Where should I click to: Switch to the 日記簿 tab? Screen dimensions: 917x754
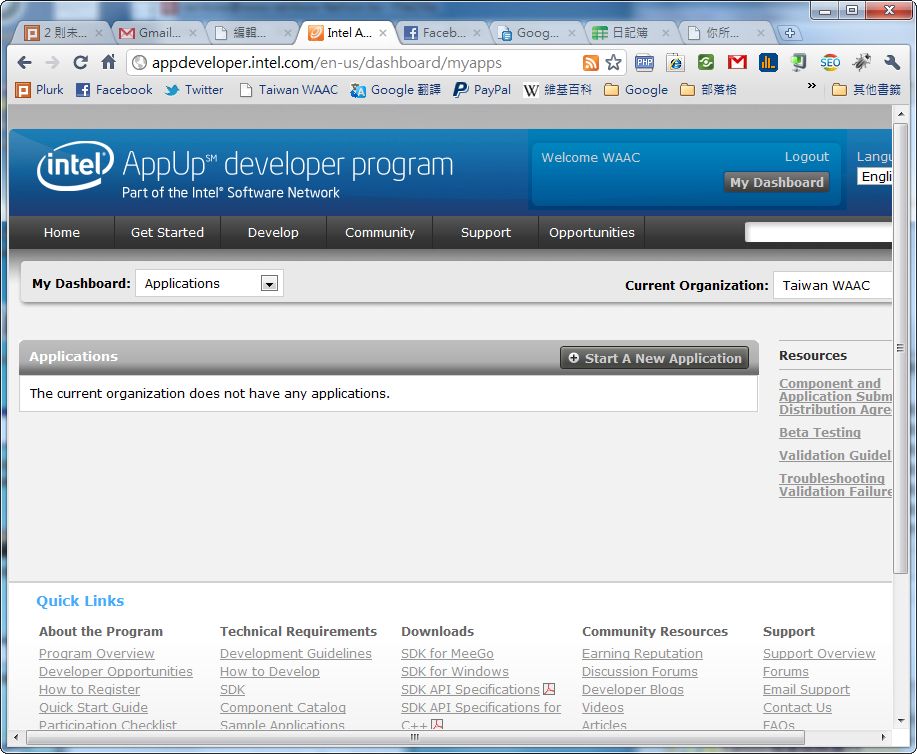tap(630, 33)
